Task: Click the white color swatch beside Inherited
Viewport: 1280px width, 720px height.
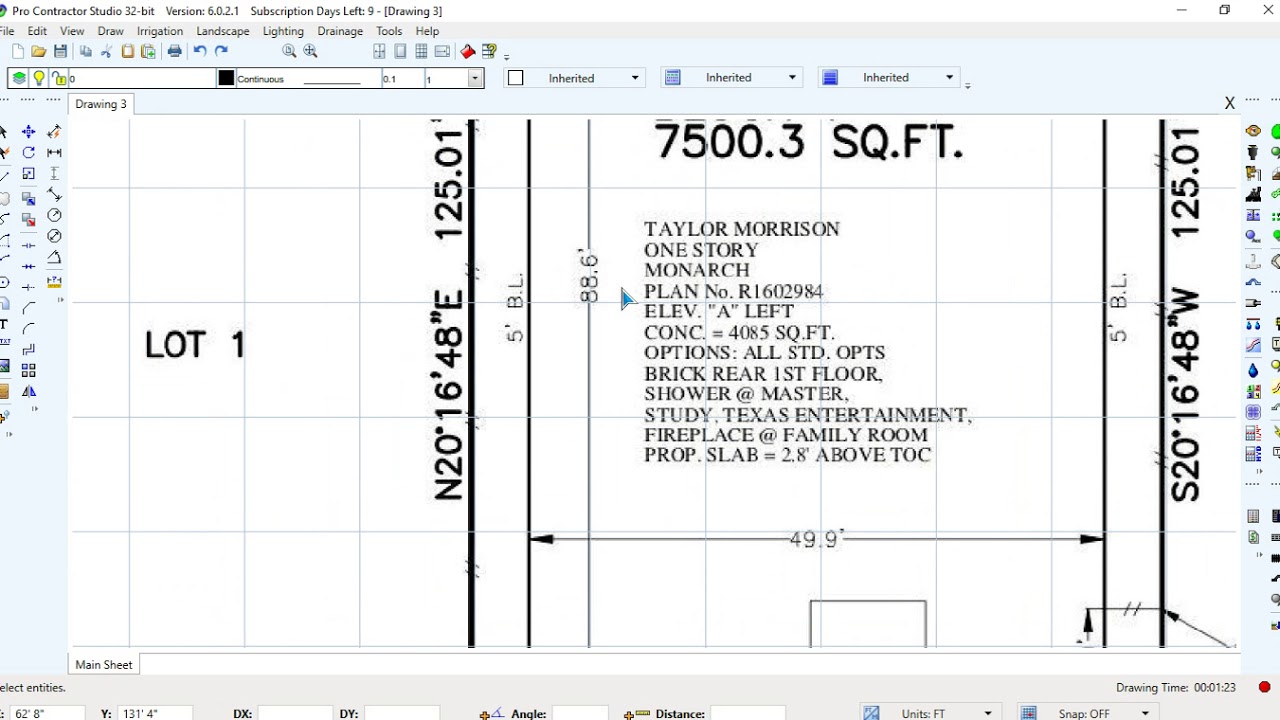Action: (515, 78)
